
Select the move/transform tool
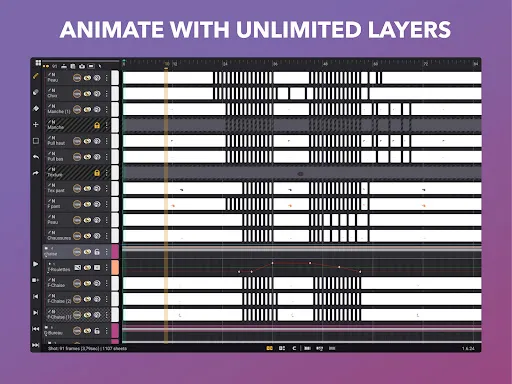(x=36, y=124)
